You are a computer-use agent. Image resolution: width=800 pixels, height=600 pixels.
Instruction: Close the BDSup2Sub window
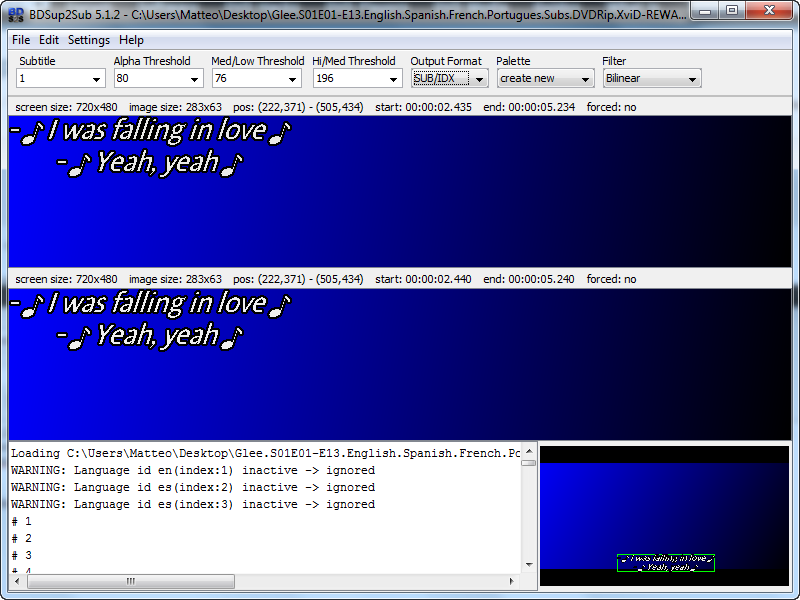pos(770,10)
